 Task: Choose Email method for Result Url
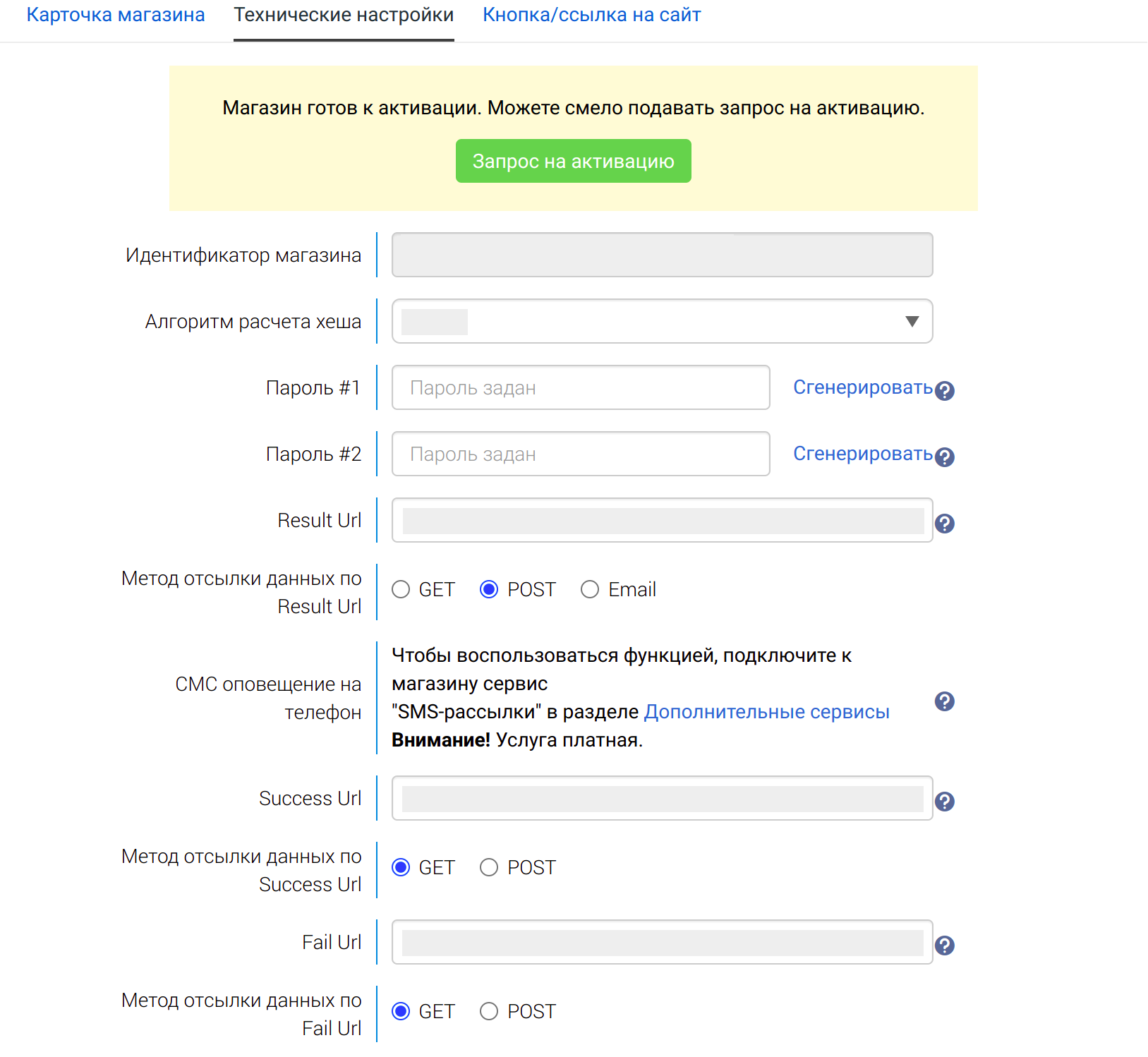pyautogui.click(x=590, y=589)
